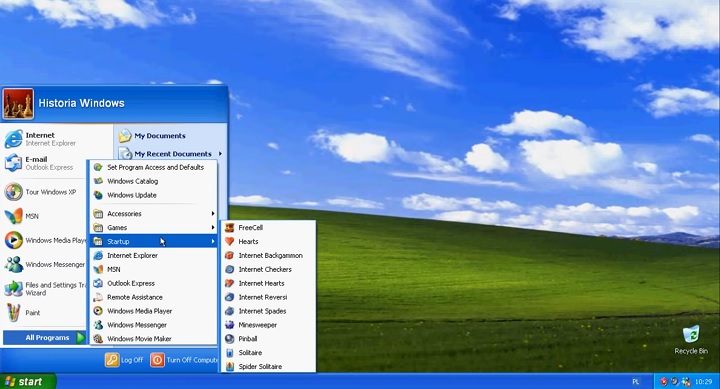The width and height of the screenshot is (720, 389).
Task: Click the red shield security tray icon
Action: coord(664,382)
